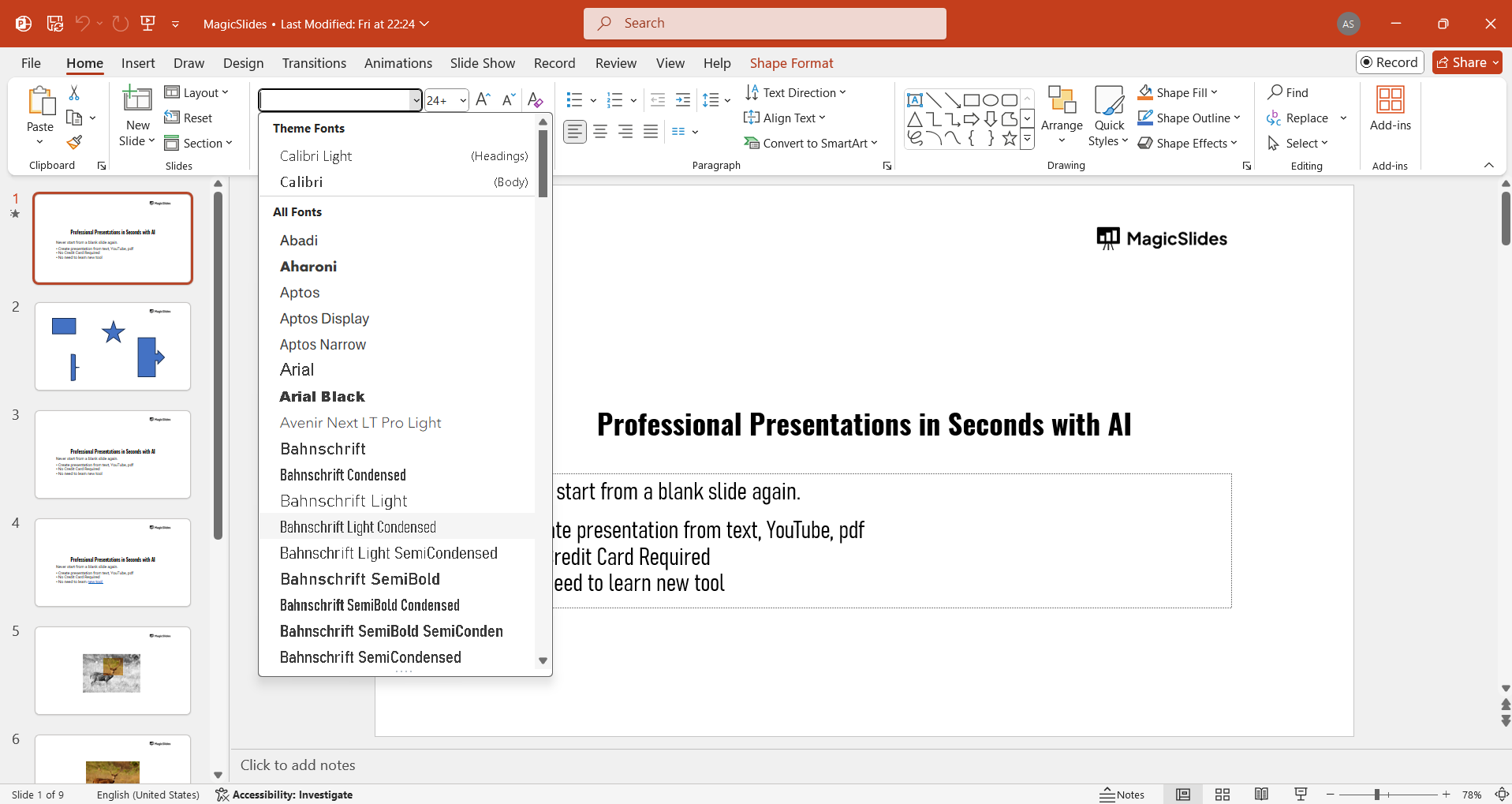This screenshot has width=1512, height=804.
Task: Click the Record button at top right
Action: (x=1390, y=62)
